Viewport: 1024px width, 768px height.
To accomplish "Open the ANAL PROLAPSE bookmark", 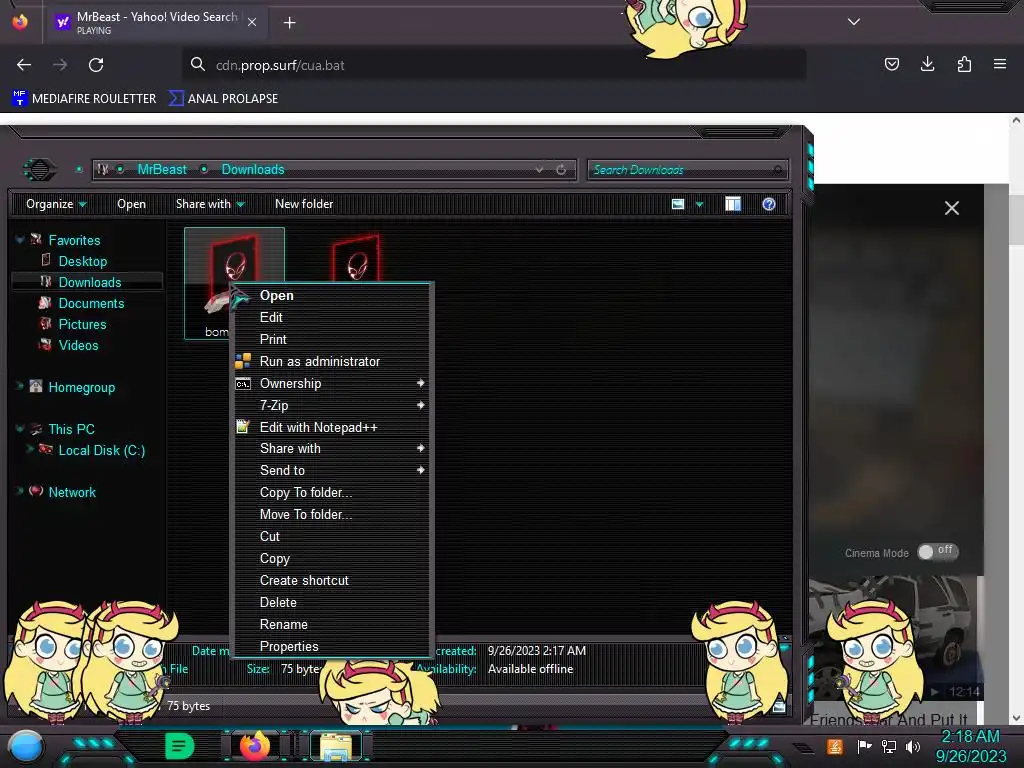I will pyautogui.click(x=223, y=99).
